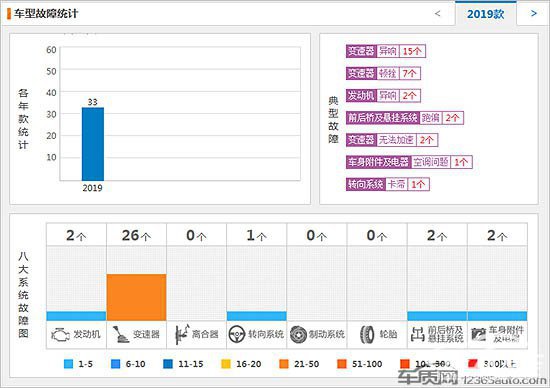Click the next year arrow

[x=534, y=14]
